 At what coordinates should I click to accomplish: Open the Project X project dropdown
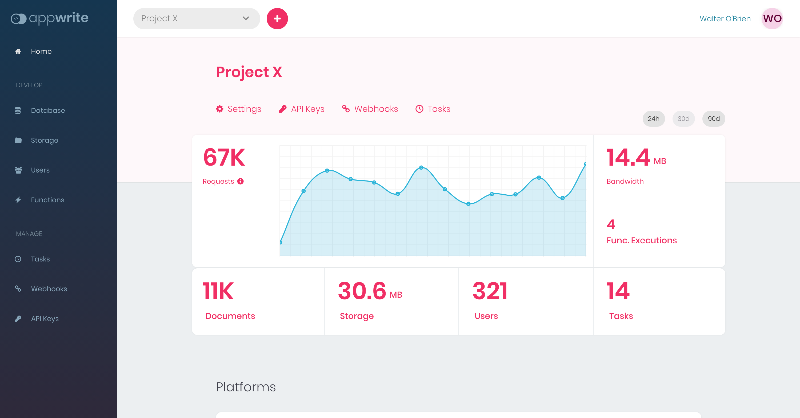pos(196,18)
